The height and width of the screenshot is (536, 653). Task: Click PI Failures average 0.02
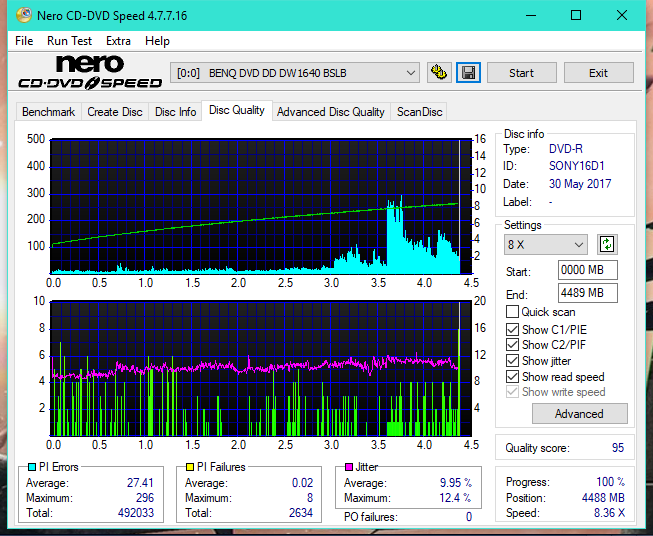302,482
